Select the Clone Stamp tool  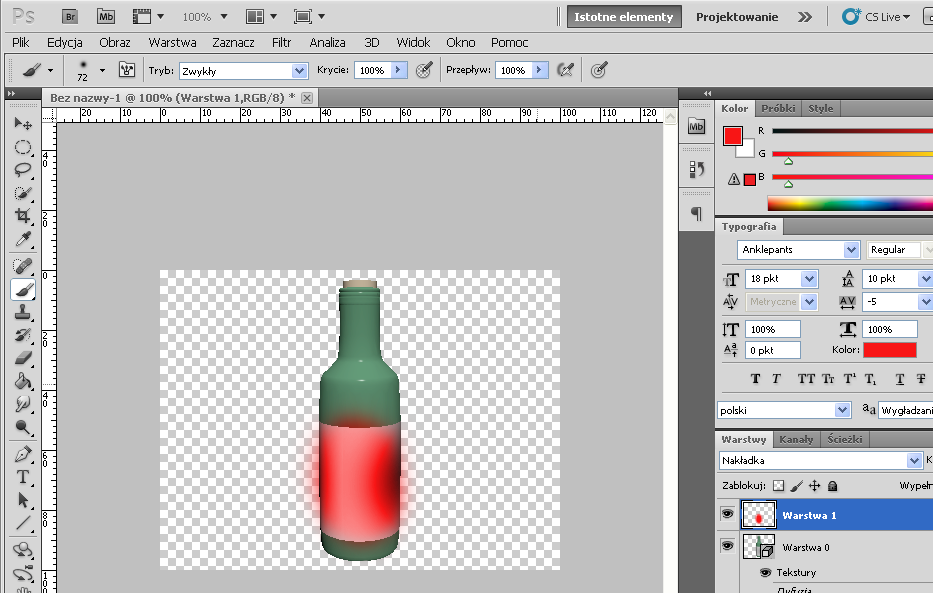pyautogui.click(x=23, y=312)
